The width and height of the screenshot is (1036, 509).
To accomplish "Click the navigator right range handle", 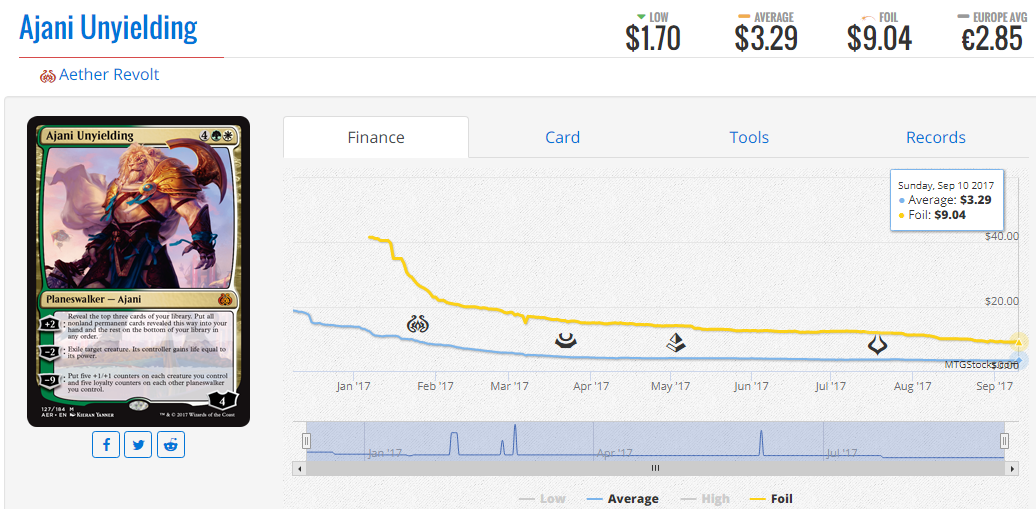I will point(1004,441).
